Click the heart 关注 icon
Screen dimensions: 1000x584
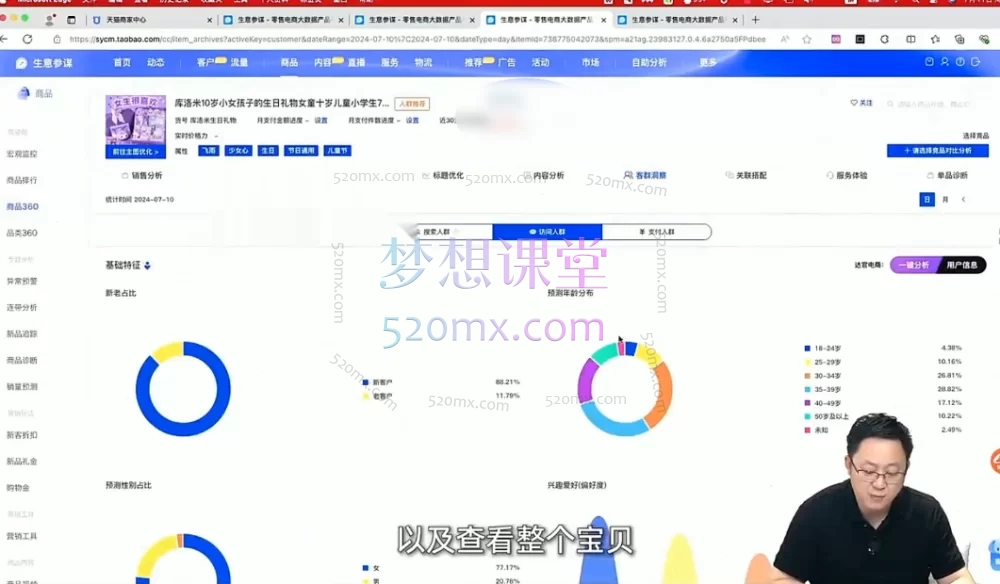pos(854,103)
